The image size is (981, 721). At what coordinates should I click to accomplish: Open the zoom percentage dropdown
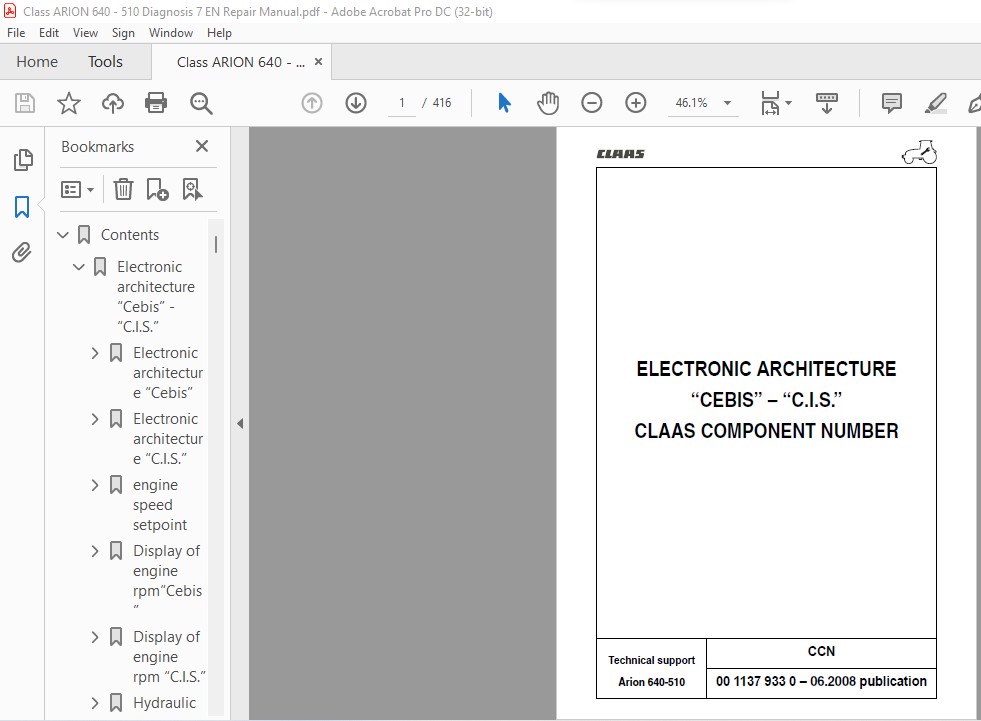[728, 103]
